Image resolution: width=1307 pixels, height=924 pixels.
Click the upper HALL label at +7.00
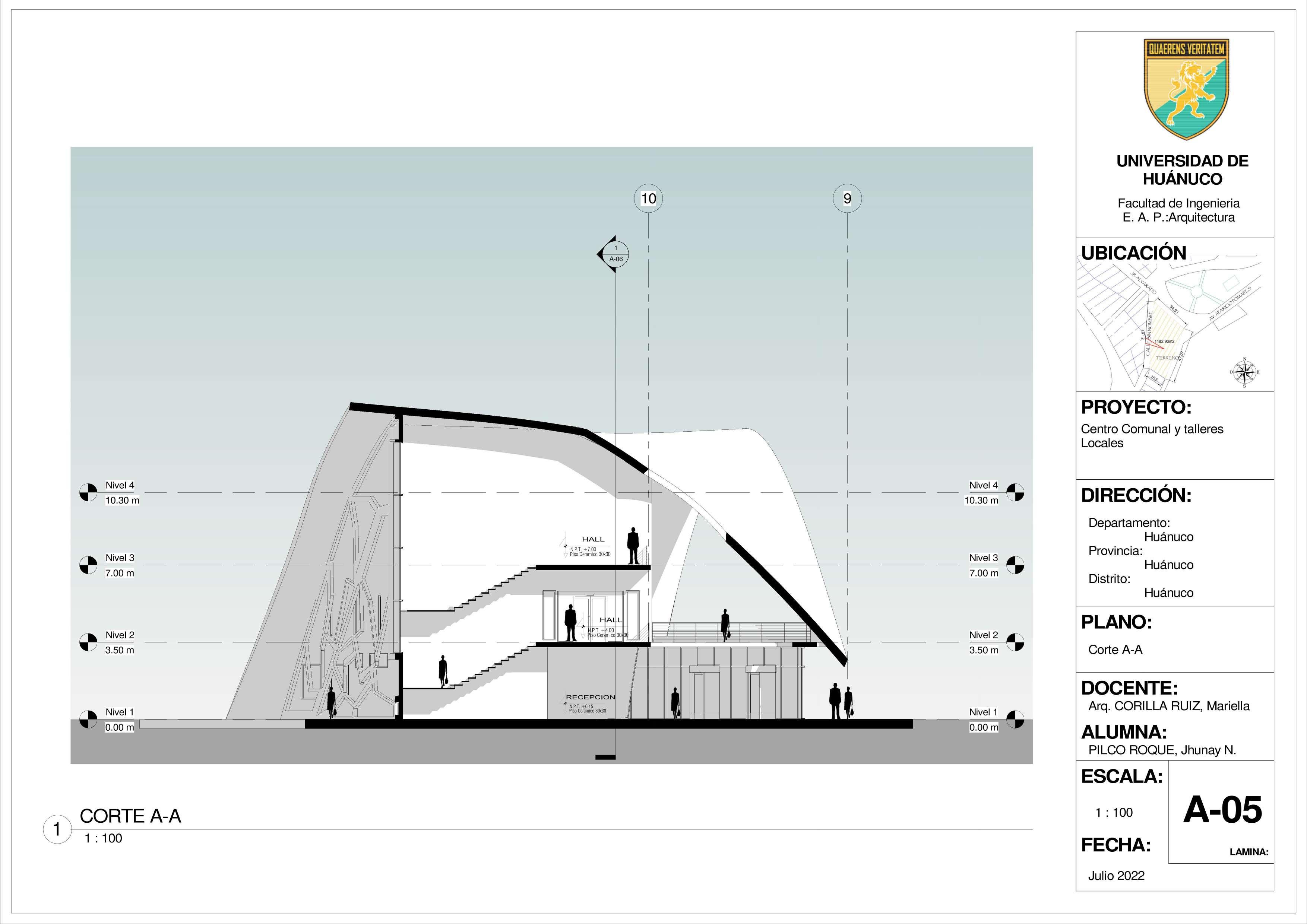(x=593, y=539)
